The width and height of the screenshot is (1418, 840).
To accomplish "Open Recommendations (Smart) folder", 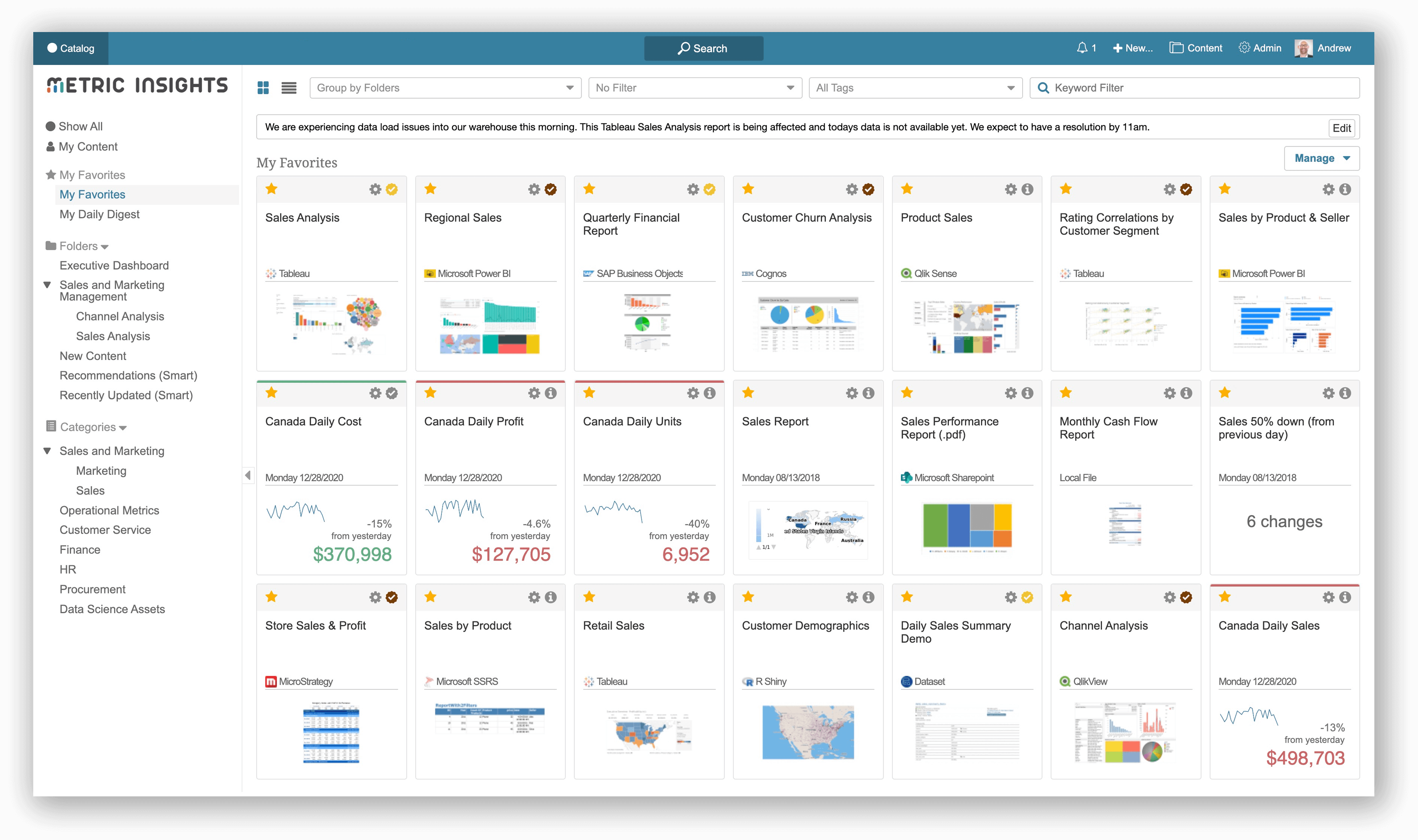I will click(x=129, y=375).
